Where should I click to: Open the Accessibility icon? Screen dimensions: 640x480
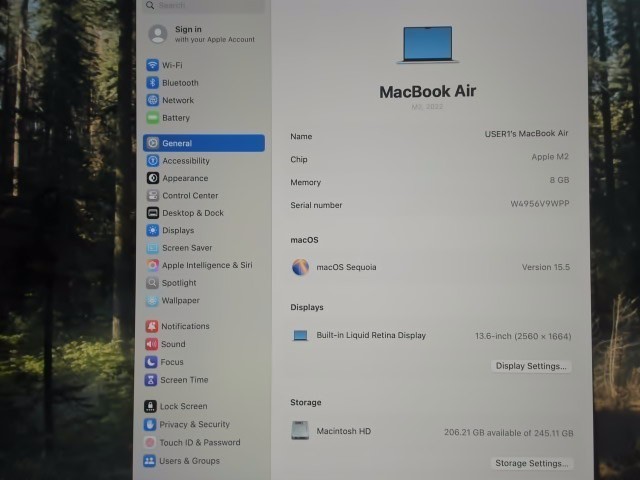[x=153, y=160]
